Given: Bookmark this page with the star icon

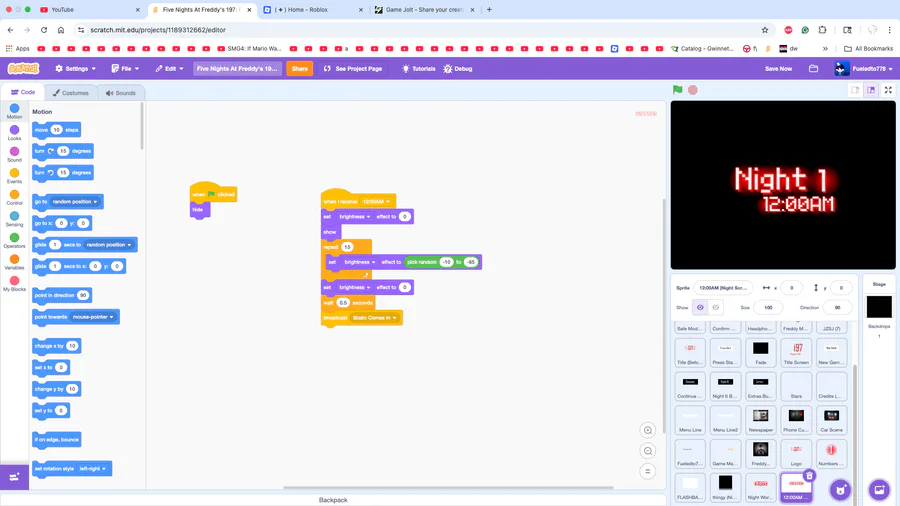Looking at the screenshot, I should click(765, 30).
